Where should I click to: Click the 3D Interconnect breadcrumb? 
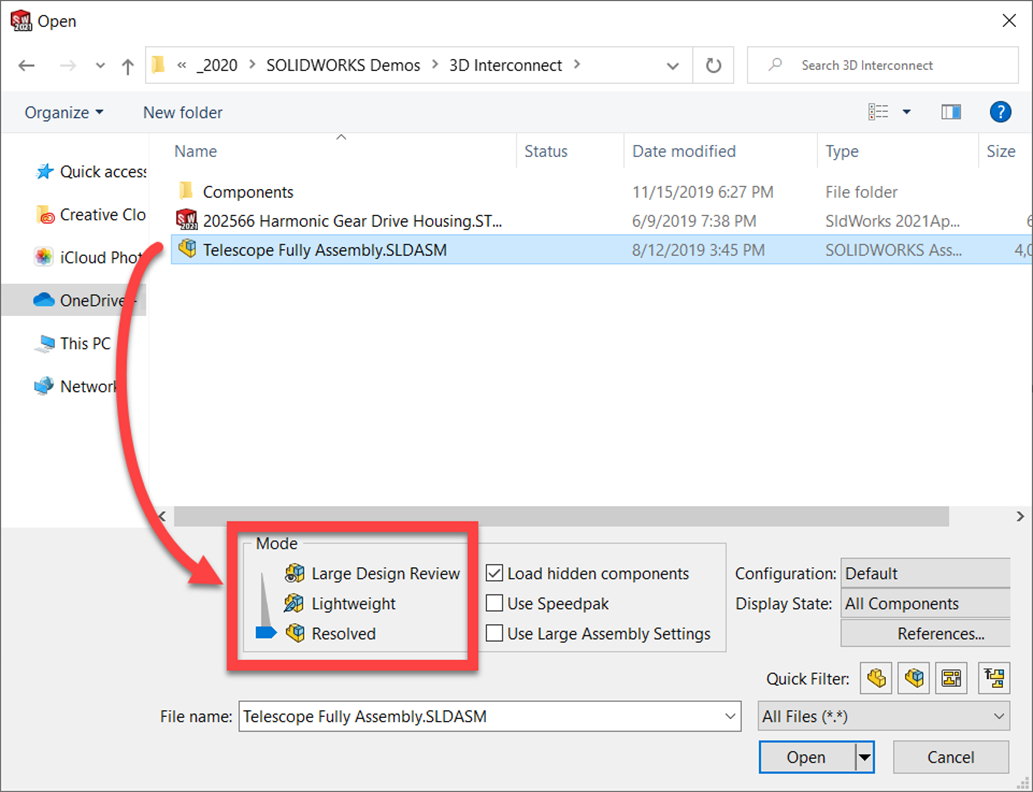[x=506, y=65]
